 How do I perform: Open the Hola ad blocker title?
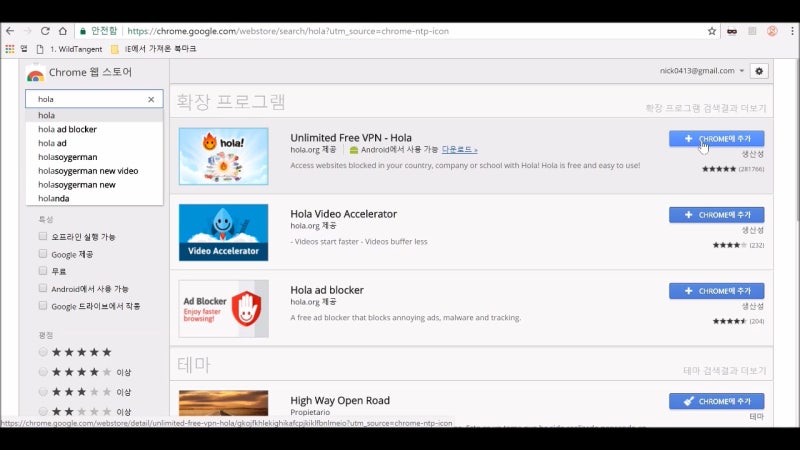(327, 290)
